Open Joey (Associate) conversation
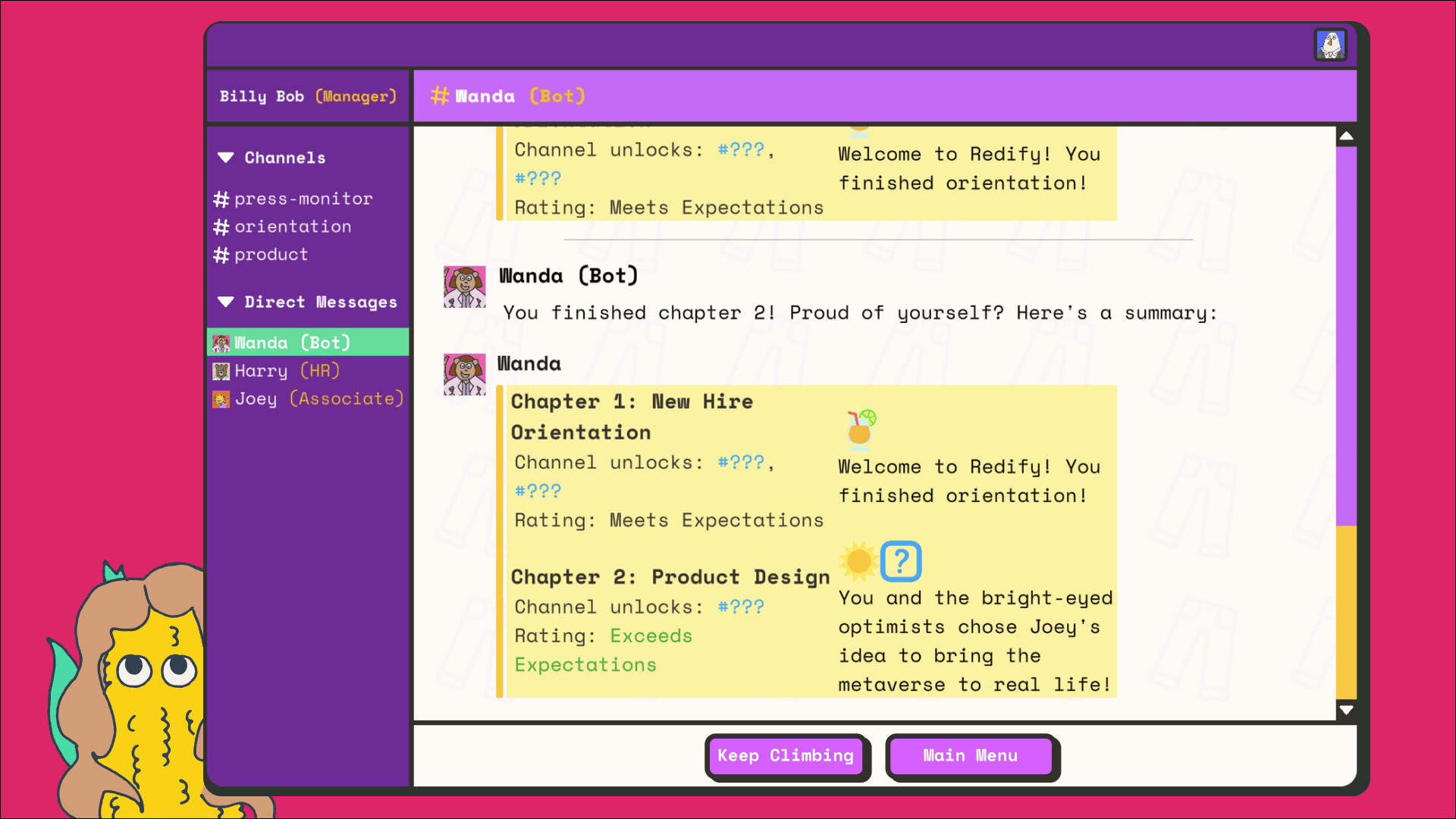Viewport: 1456px width, 819px height. [318, 399]
